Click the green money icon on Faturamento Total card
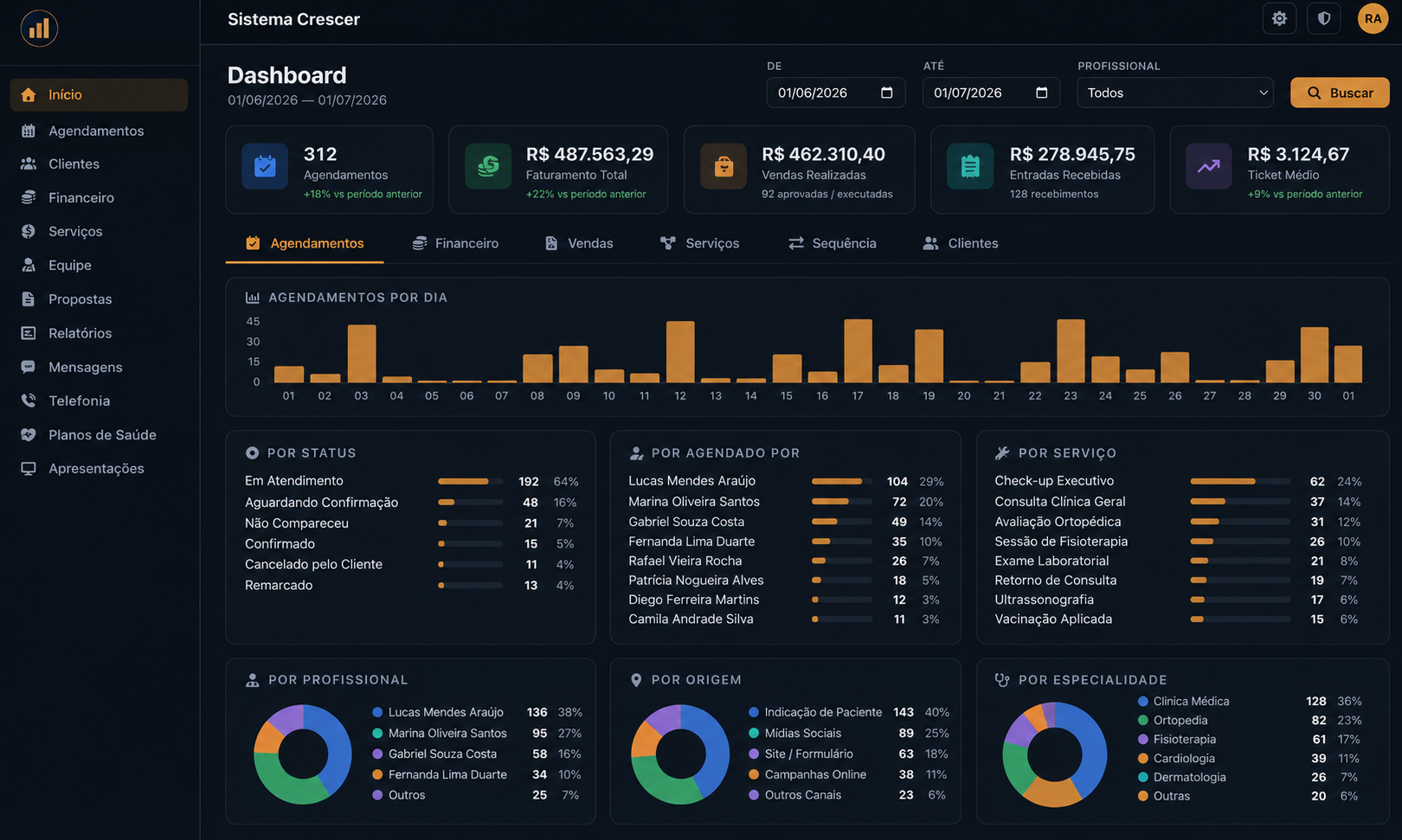 (488, 166)
